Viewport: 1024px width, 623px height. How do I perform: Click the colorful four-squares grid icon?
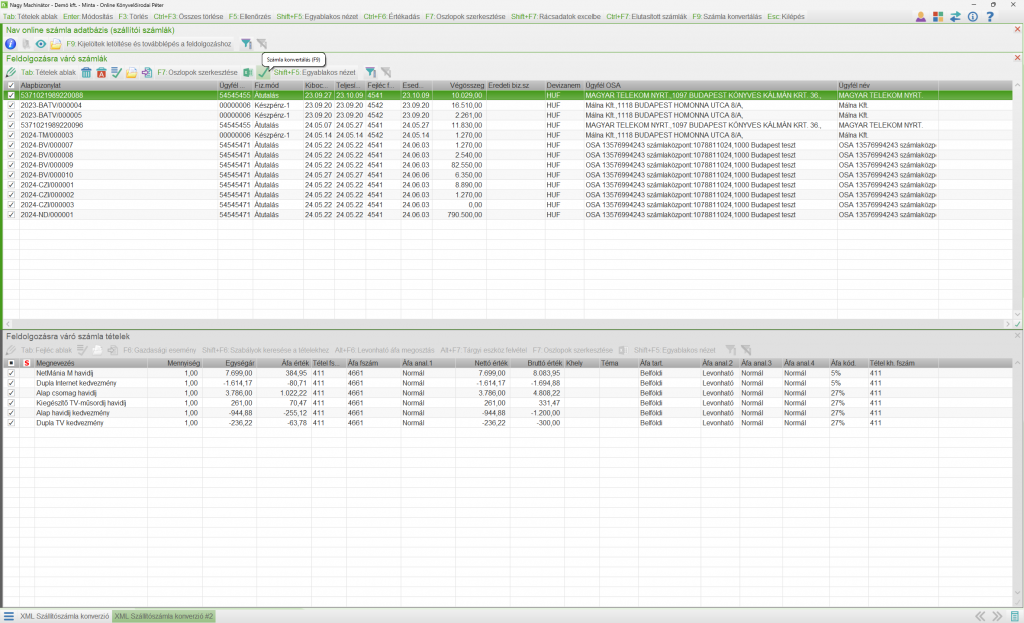click(938, 17)
